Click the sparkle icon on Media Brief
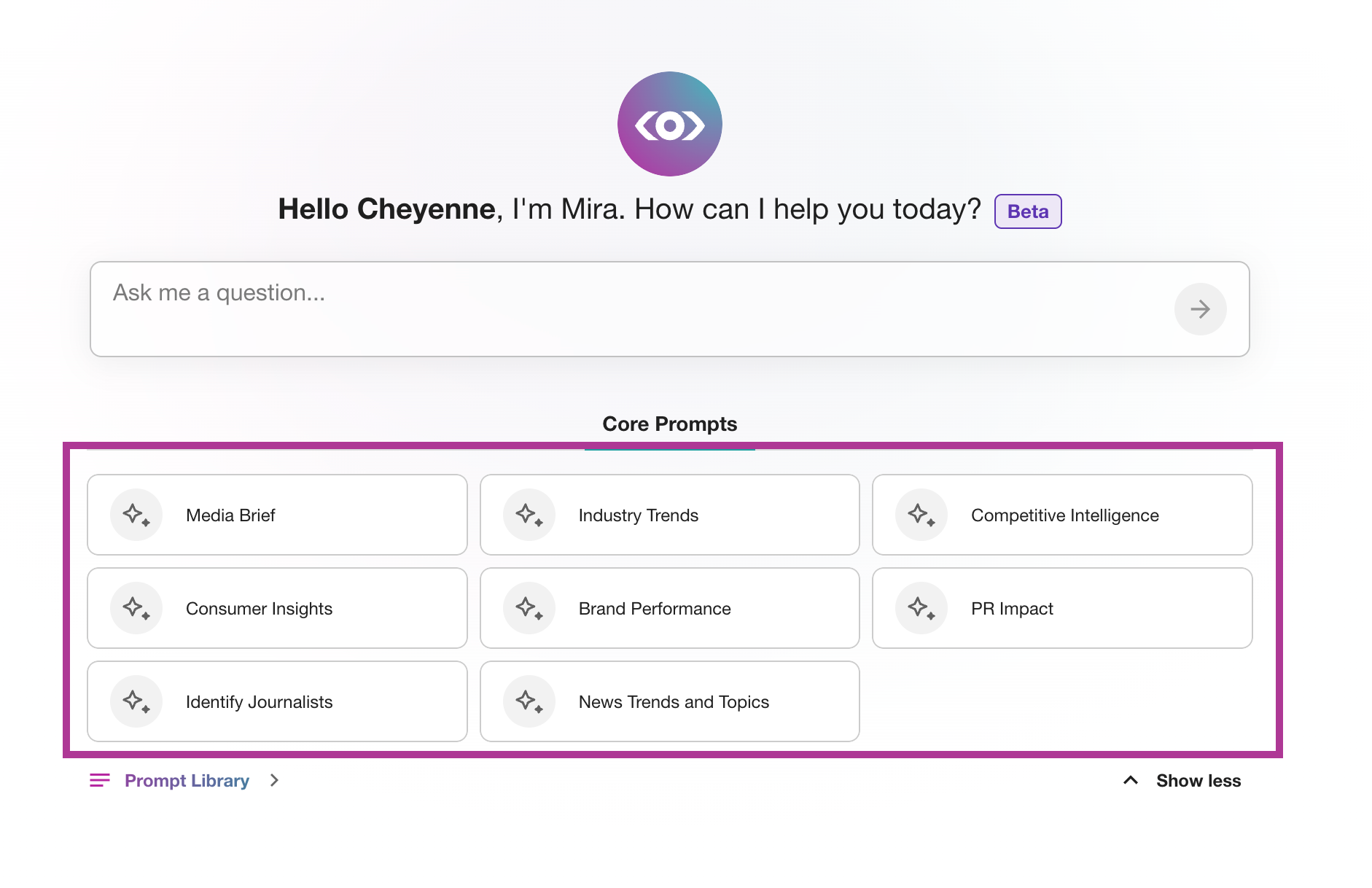The image size is (1372, 888). pos(136,515)
